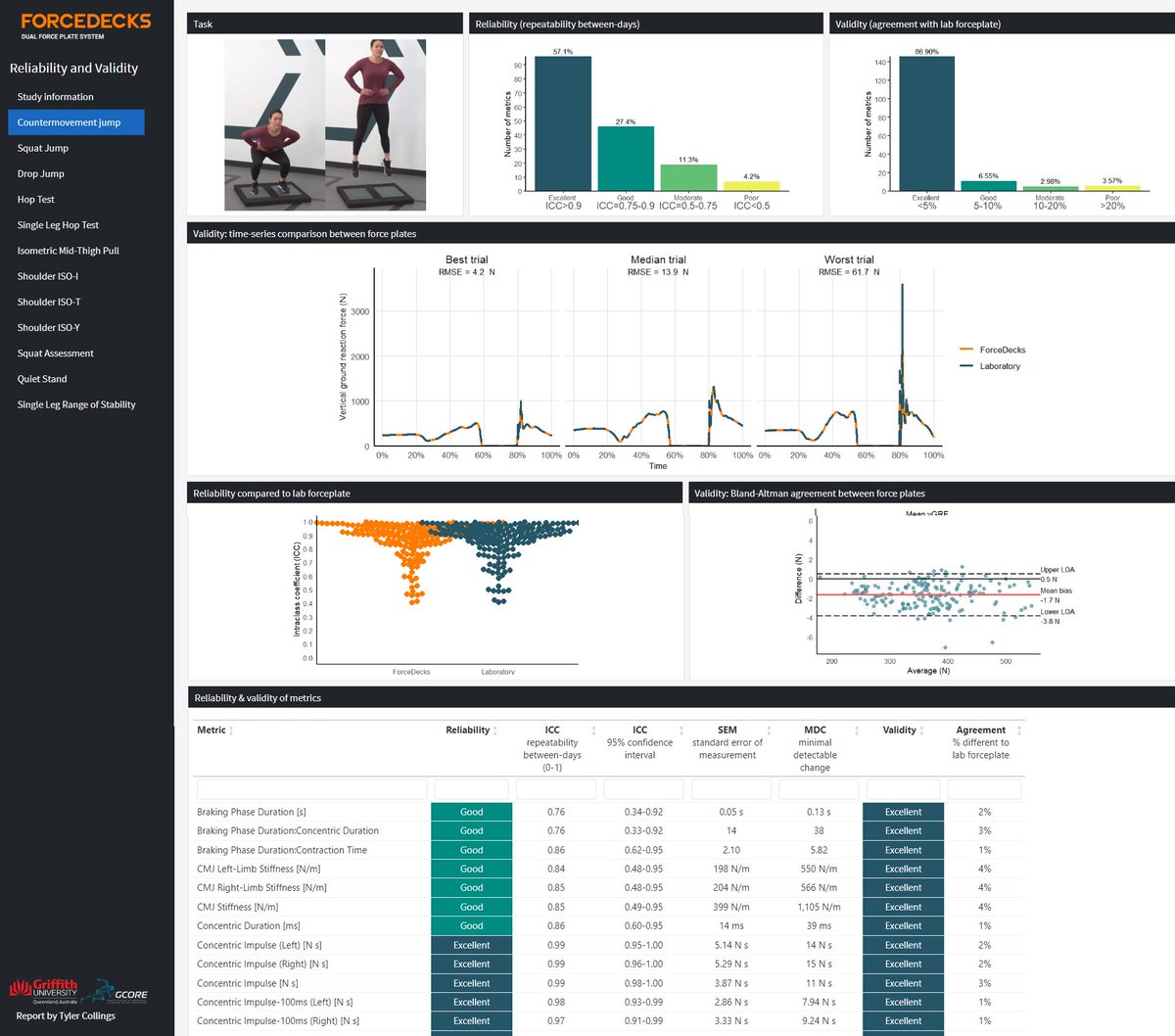
Task: Click the jump task photo thumbnail
Action: tap(325, 125)
